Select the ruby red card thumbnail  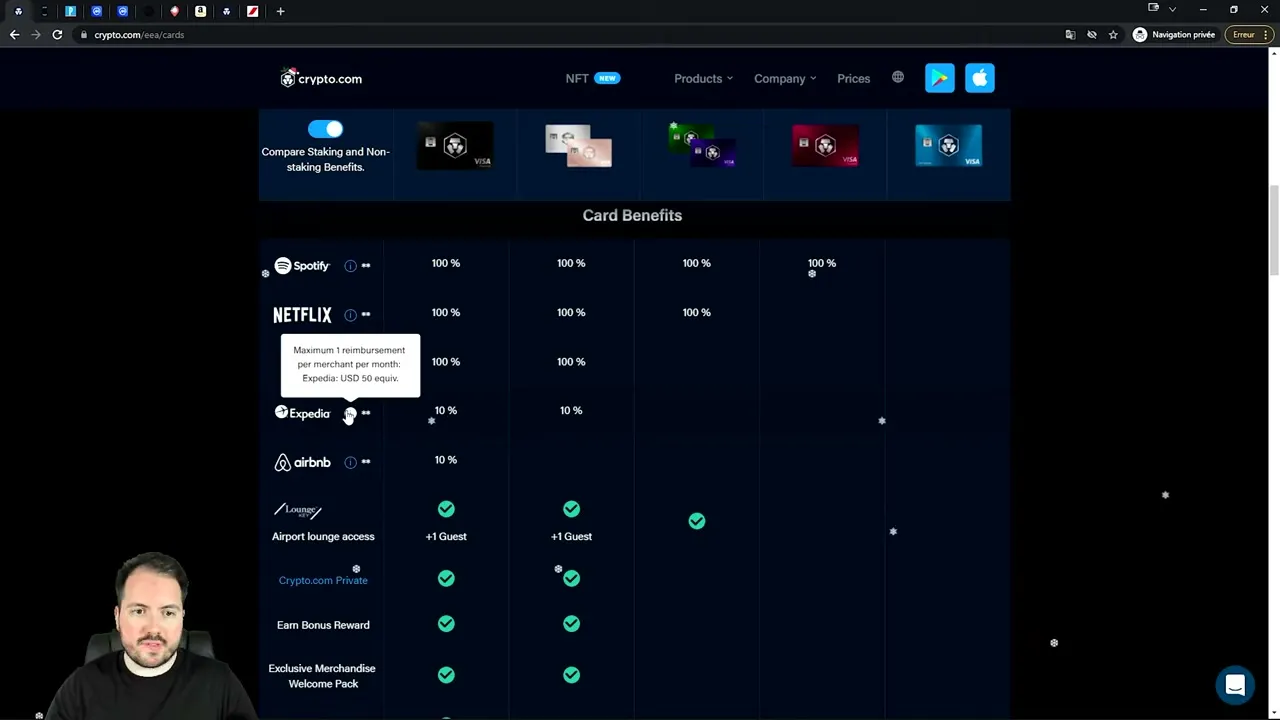click(x=825, y=146)
